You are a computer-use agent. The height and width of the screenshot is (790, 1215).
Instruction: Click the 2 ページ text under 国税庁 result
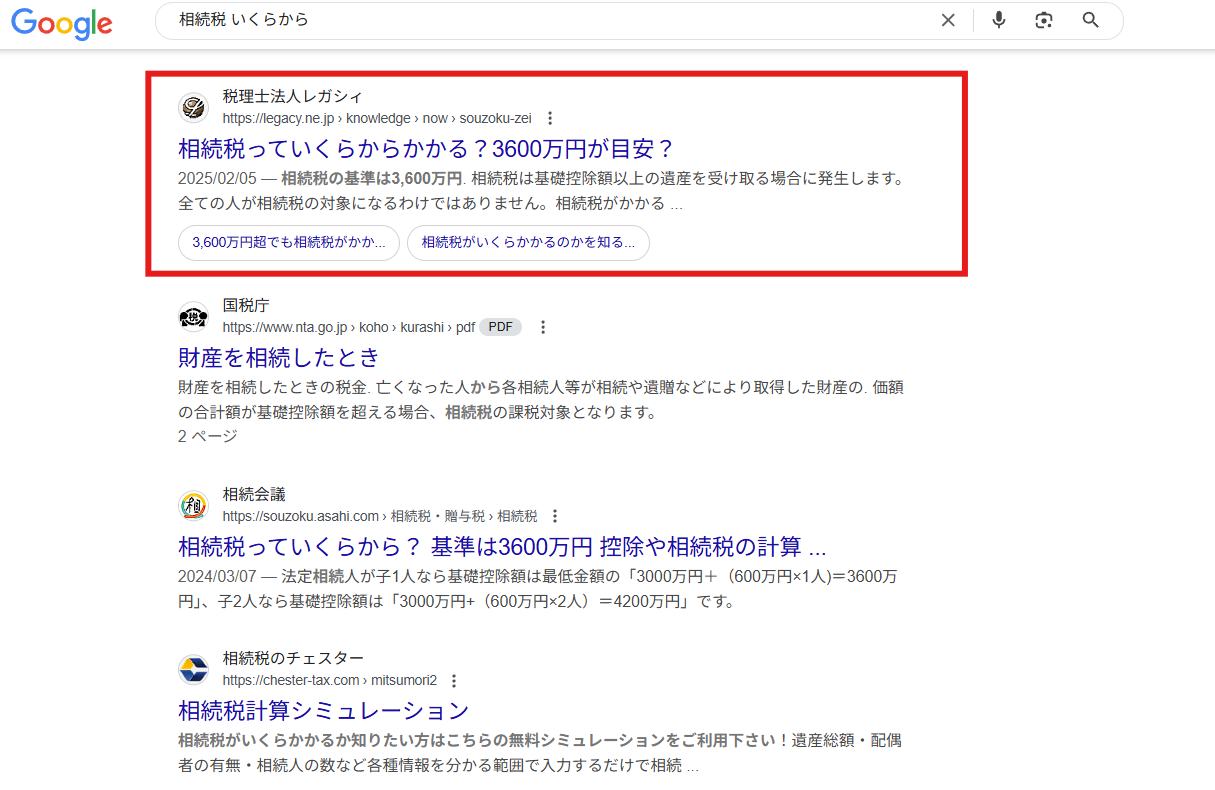coord(208,436)
